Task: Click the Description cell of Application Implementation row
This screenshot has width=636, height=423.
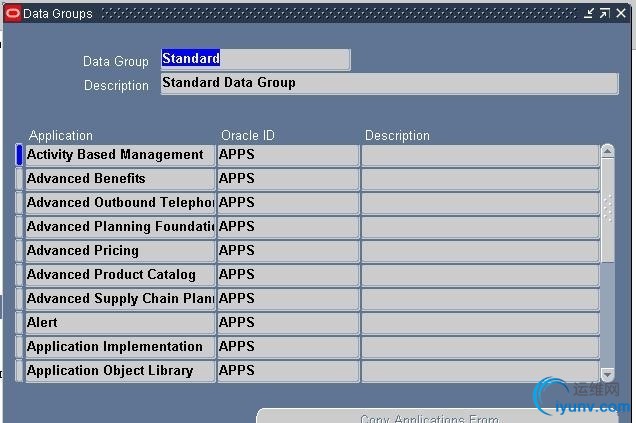Action: 481,347
